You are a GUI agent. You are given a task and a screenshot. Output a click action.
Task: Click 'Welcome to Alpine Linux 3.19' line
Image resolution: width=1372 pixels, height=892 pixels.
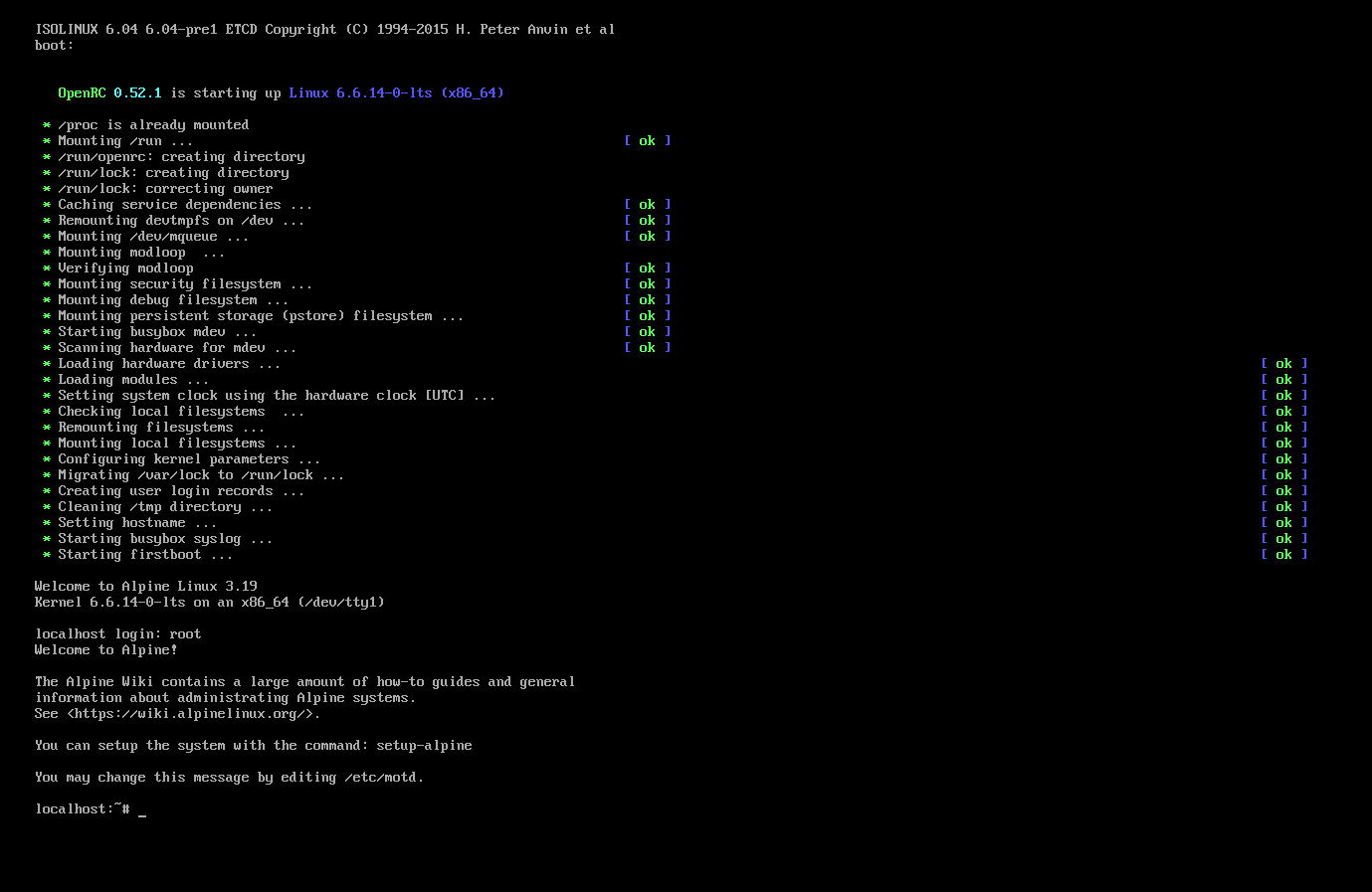(146, 587)
